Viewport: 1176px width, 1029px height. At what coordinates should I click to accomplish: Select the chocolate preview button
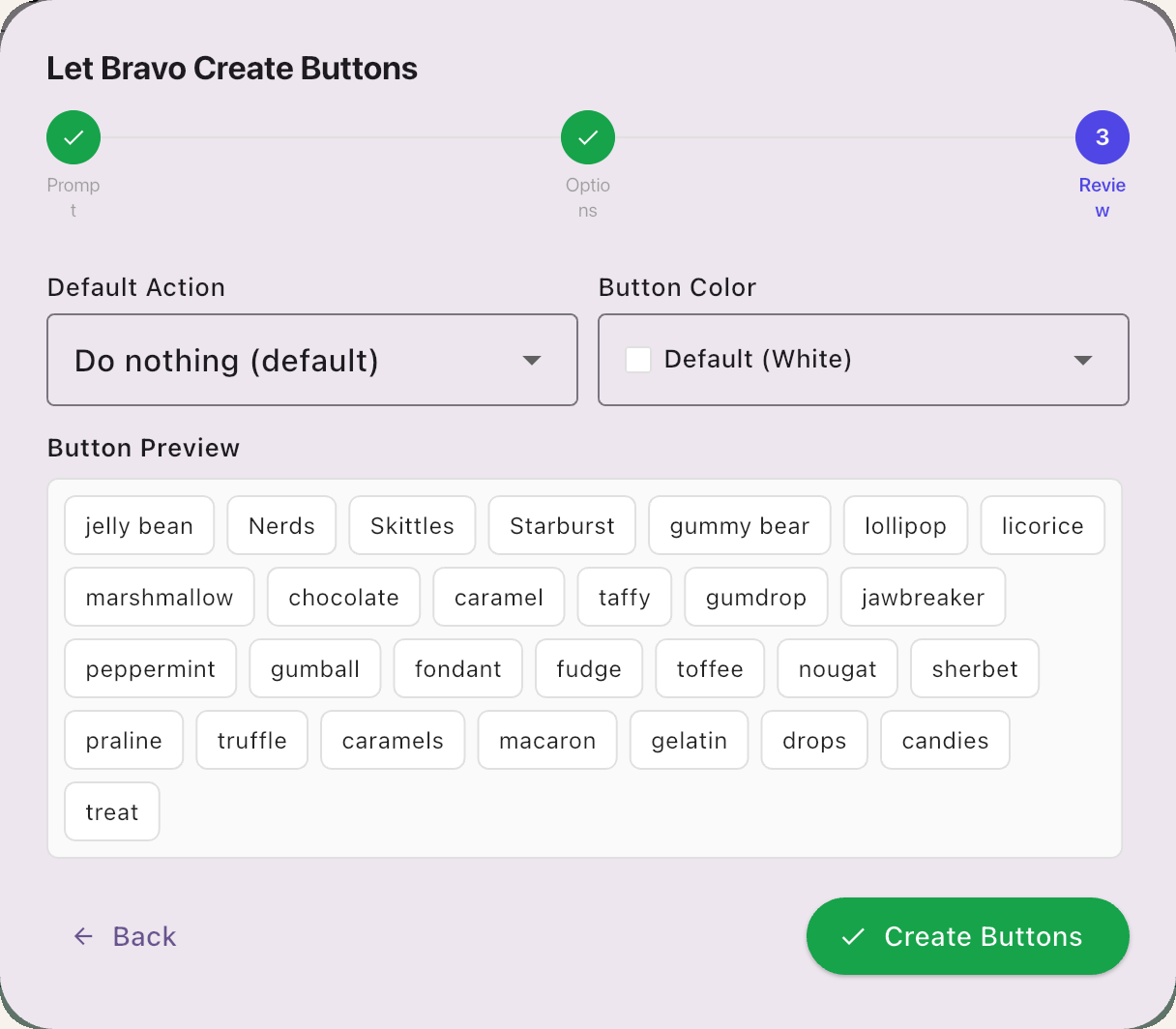tap(343, 597)
